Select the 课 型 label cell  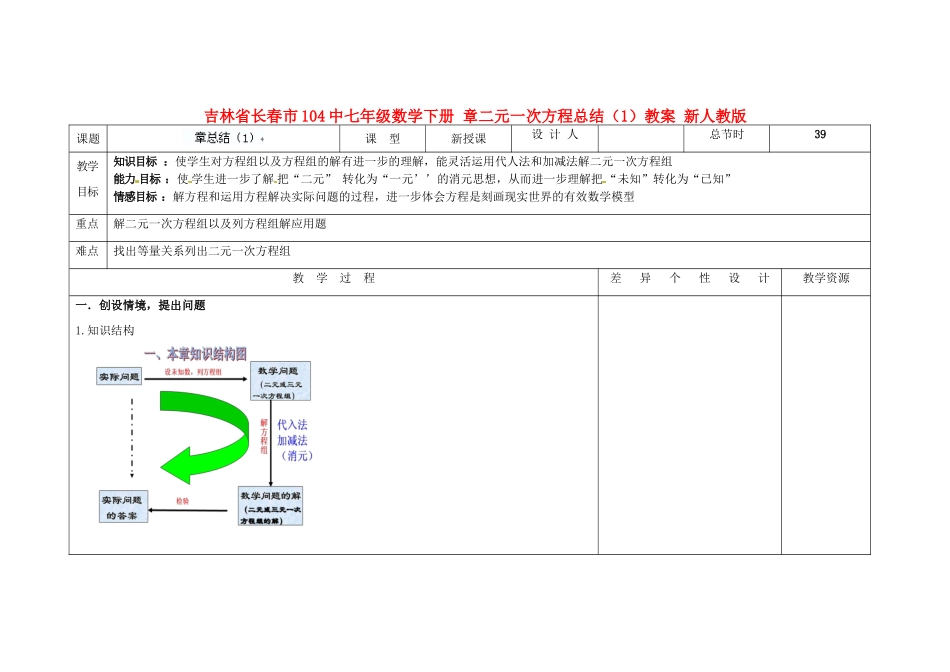coord(383,139)
